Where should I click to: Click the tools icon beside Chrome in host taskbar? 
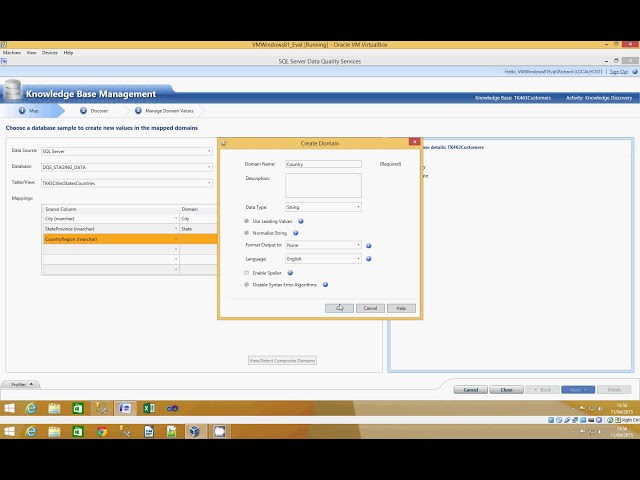(125, 431)
